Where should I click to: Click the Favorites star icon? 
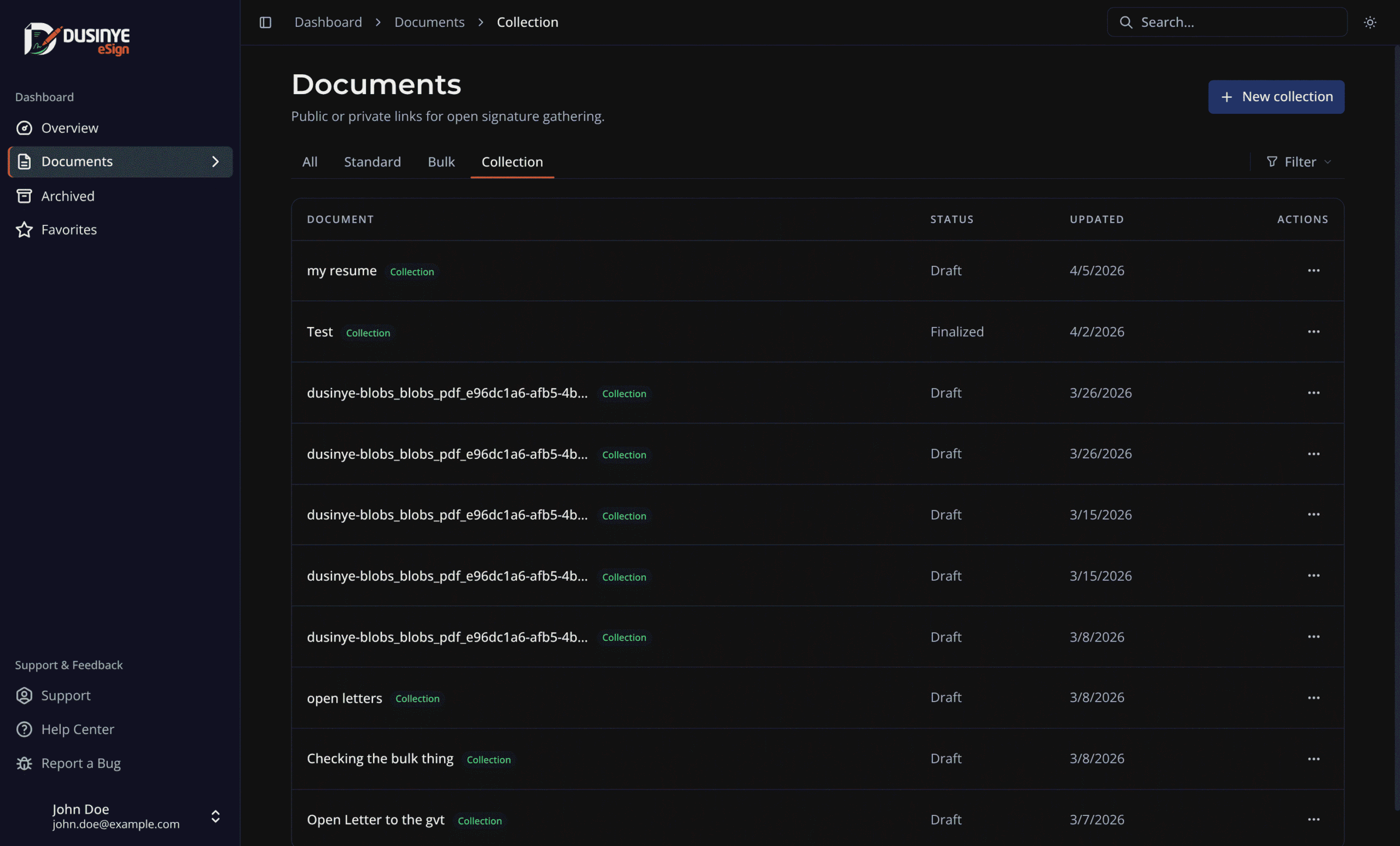24,230
